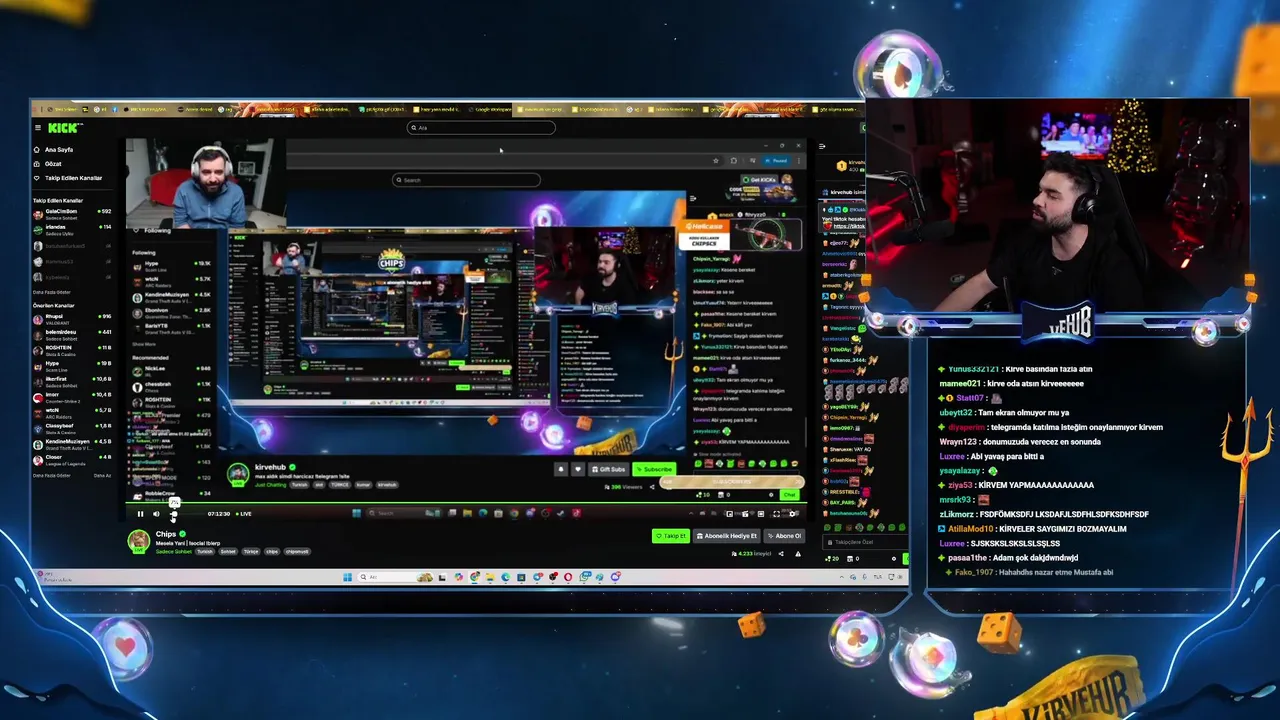Click the Ara search field
1280x720 pixels.
point(481,128)
